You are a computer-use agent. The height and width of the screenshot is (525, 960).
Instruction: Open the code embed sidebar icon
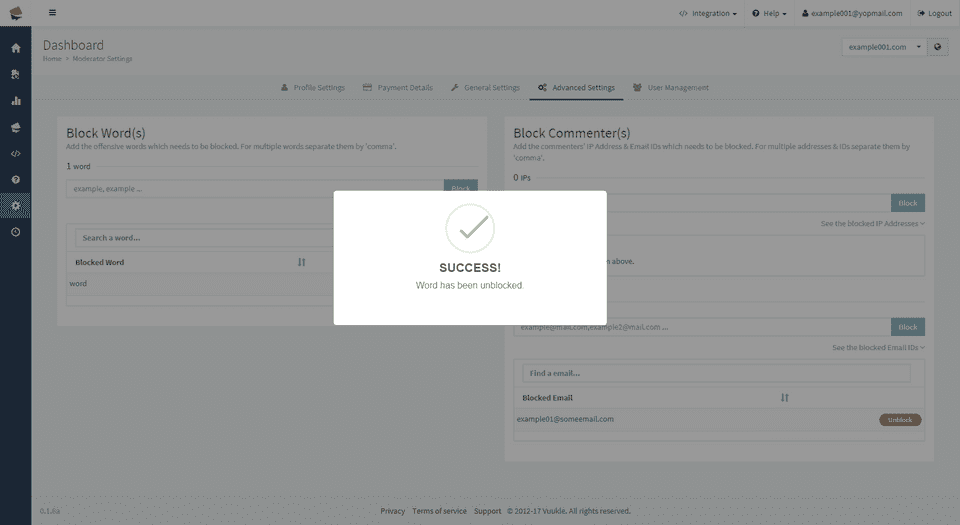pos(16,154)
